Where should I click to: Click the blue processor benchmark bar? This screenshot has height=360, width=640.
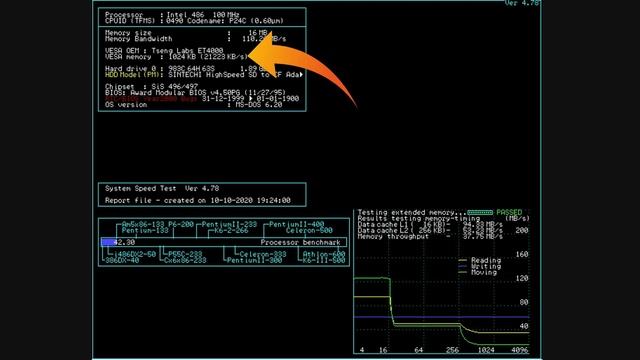[108, 242]
